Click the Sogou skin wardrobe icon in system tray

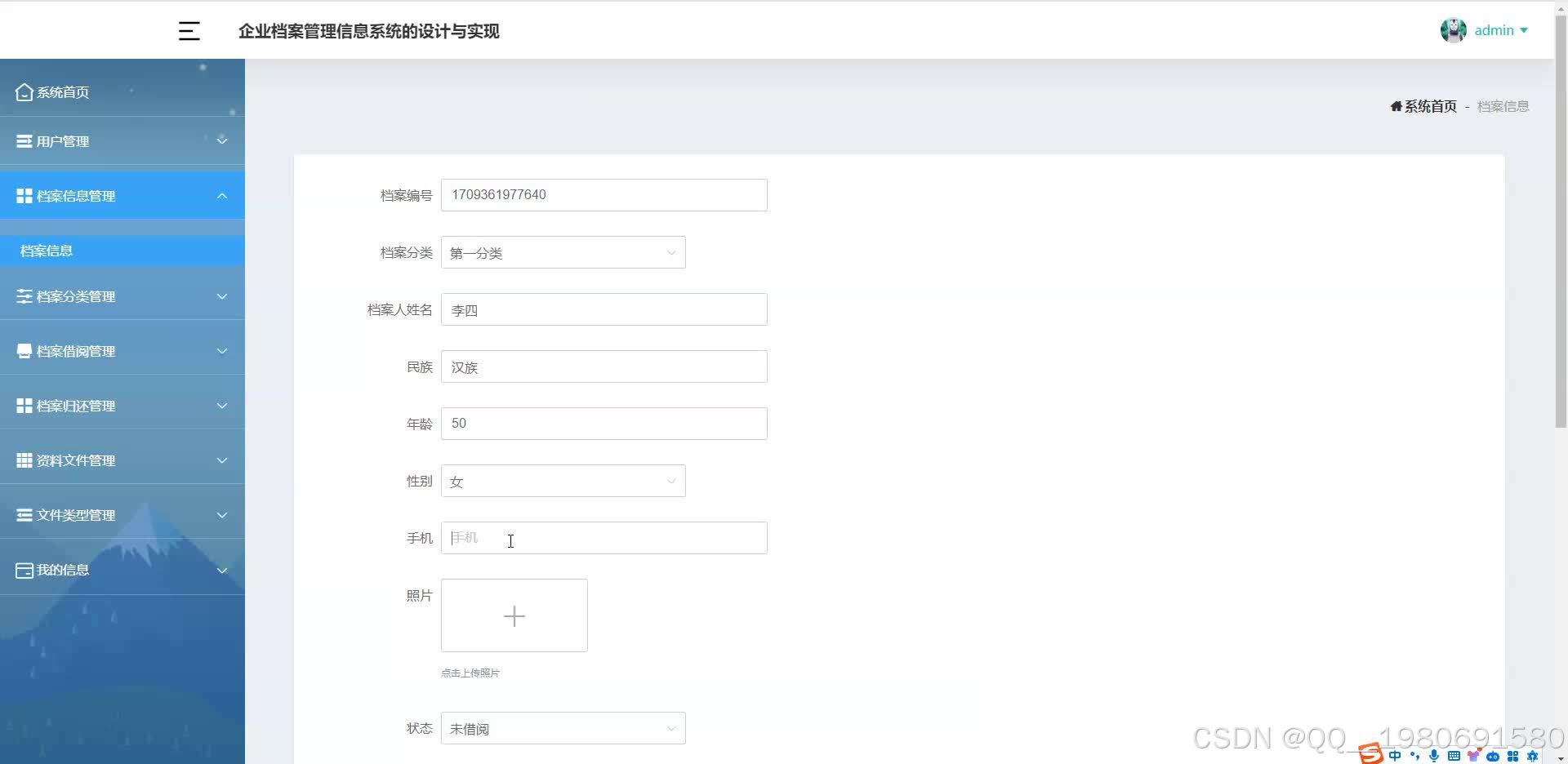[1472, 754]
